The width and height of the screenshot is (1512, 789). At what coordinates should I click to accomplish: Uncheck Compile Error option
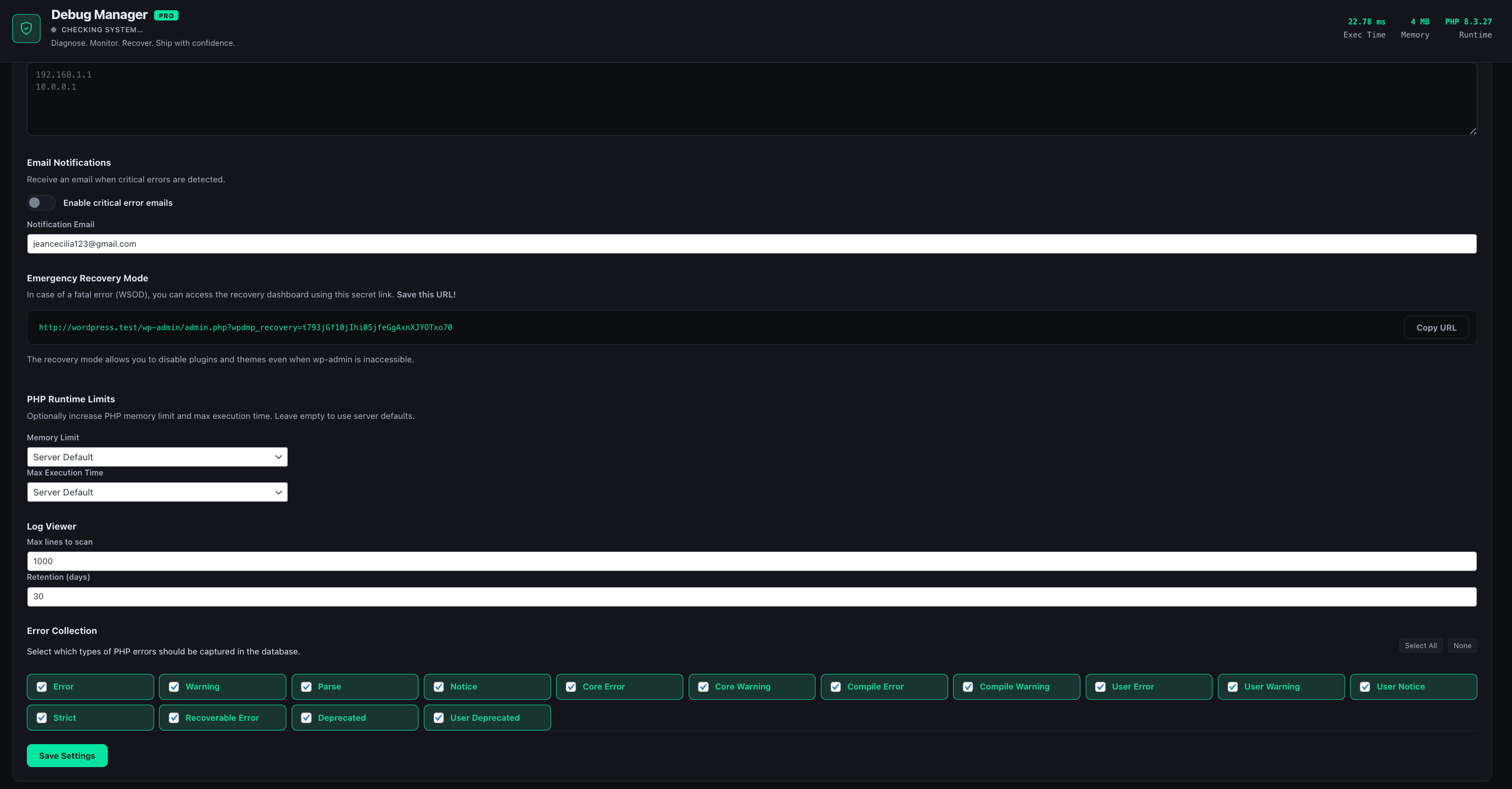coord(836,687)
